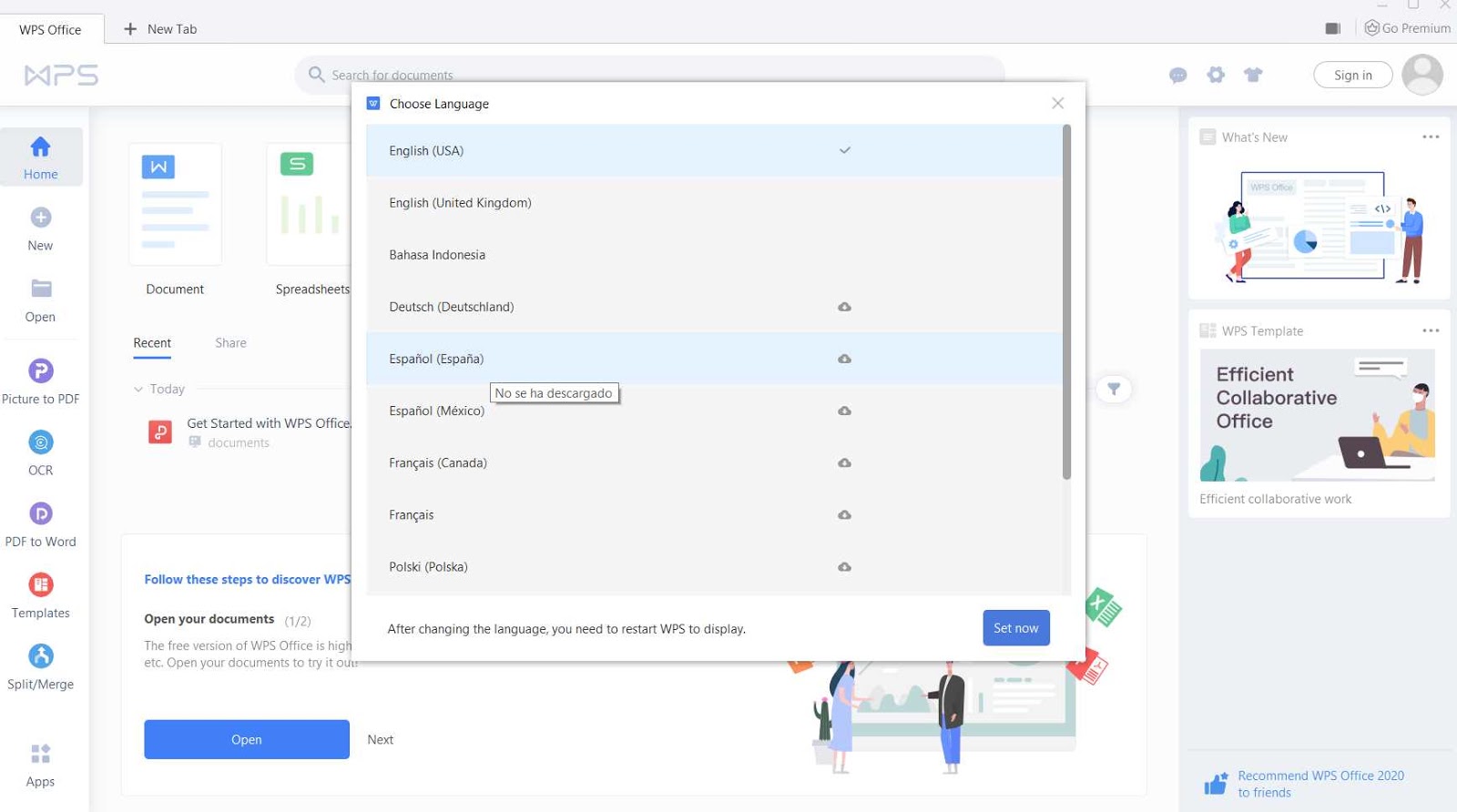The height and width of the screenshot is (812, 1457).
Task: Click the Sign in button
Action: click(x=1353, y=75)
